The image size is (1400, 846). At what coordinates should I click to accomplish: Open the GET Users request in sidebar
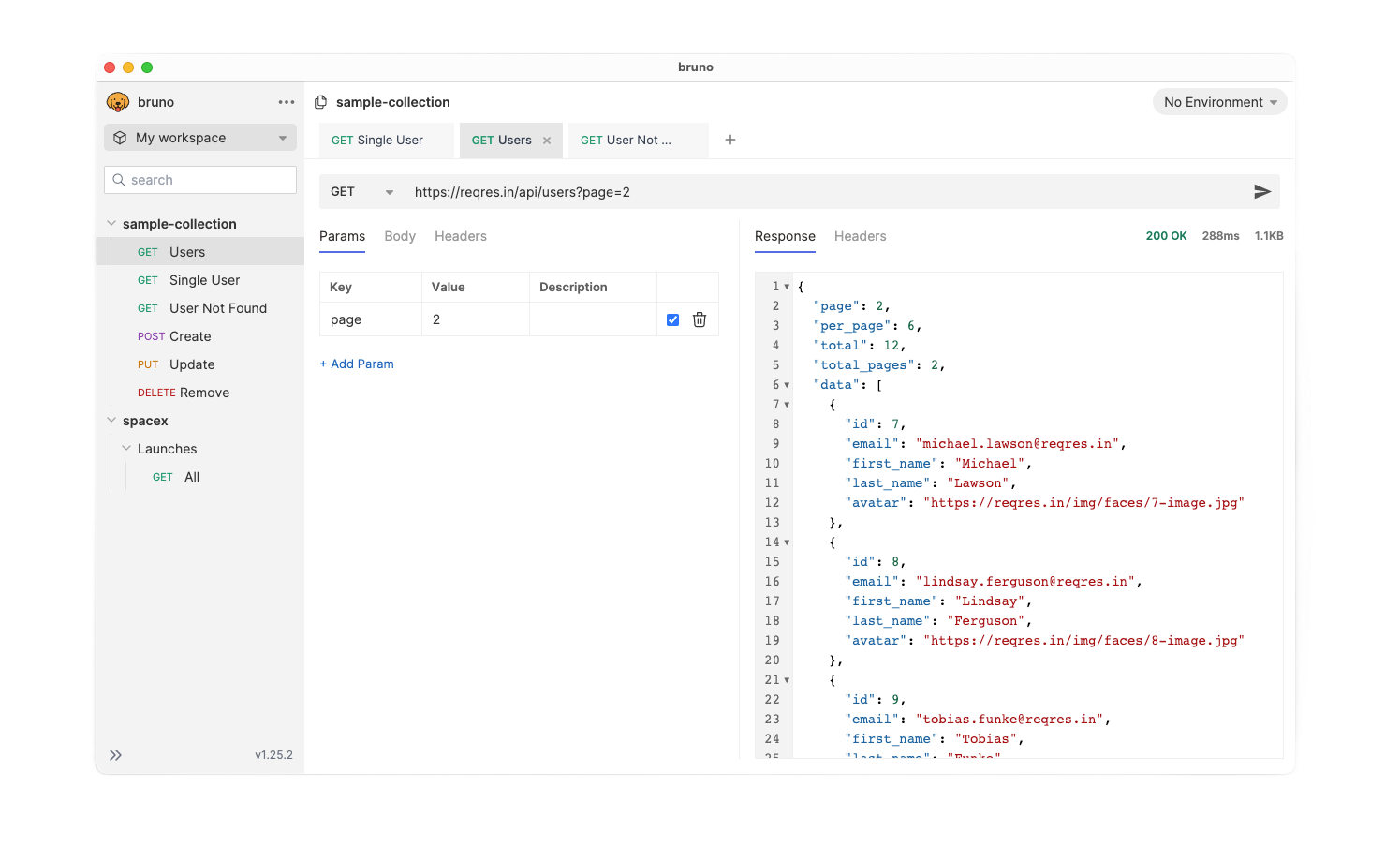point(200,252)
